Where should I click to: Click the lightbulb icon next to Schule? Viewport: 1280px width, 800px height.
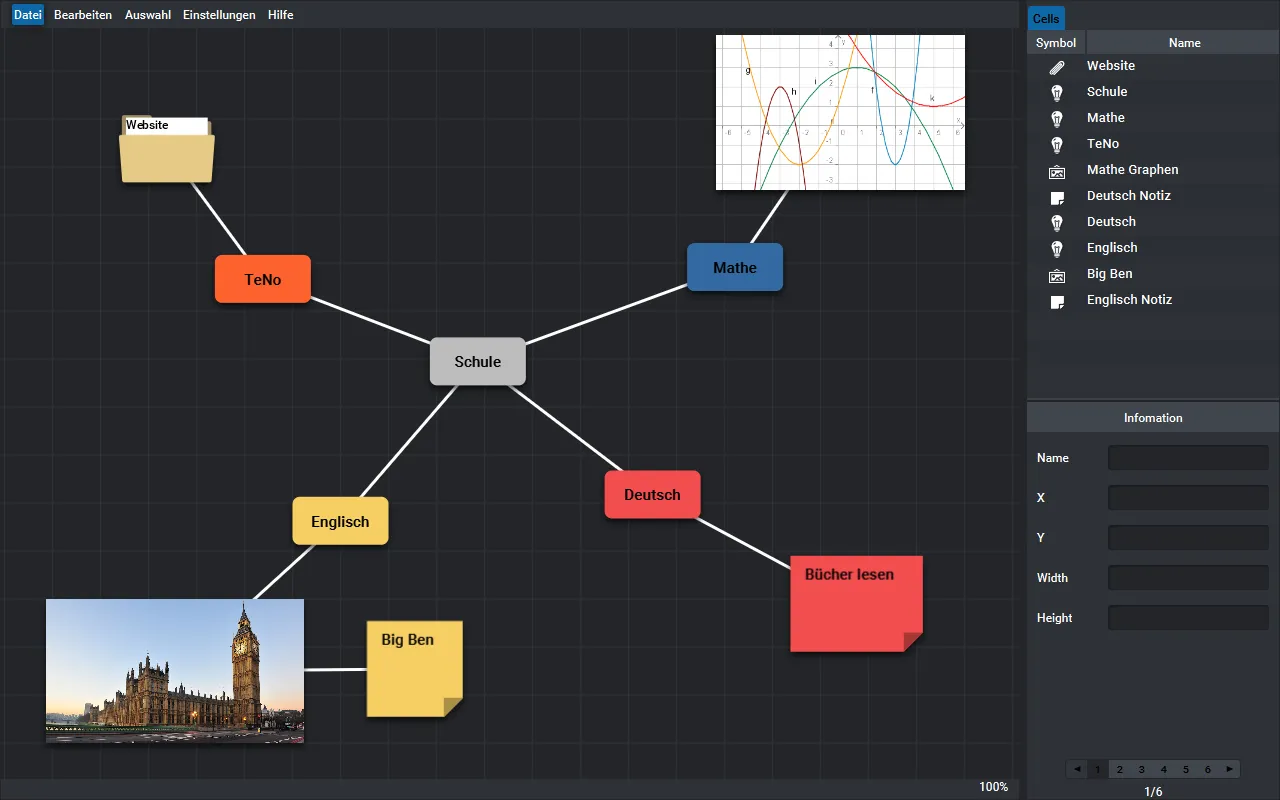(x=1056, y=93)
